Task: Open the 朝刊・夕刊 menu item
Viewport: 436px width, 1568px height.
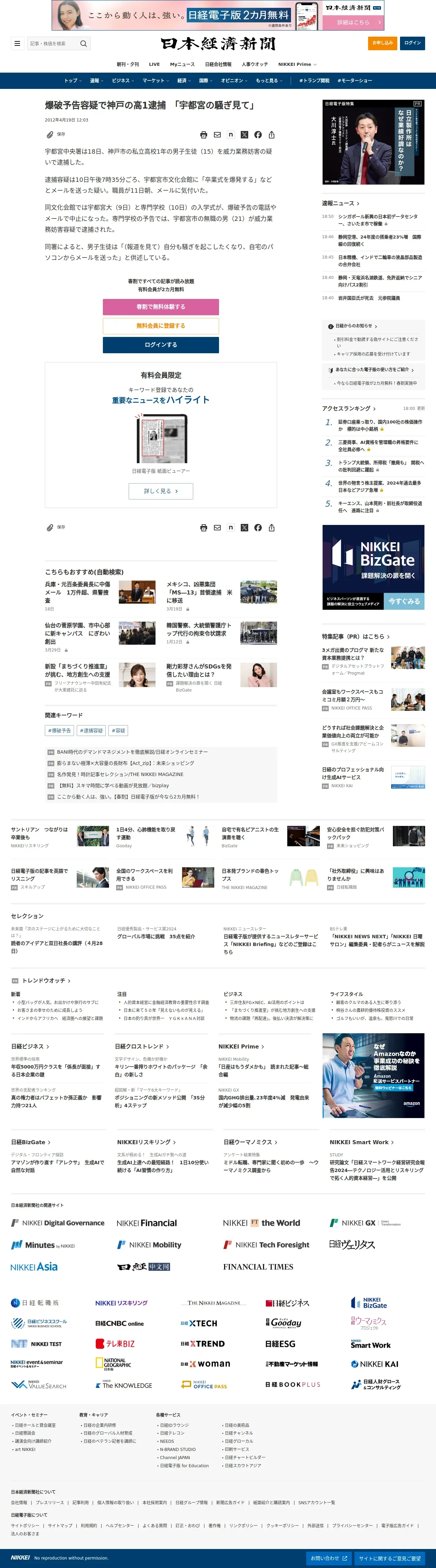Action: coord(128,64)
